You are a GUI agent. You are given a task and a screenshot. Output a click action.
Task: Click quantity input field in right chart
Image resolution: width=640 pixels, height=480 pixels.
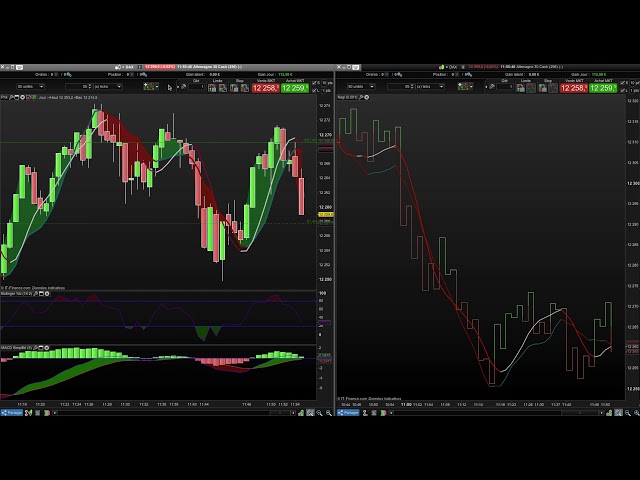click(x=504, y=87)
